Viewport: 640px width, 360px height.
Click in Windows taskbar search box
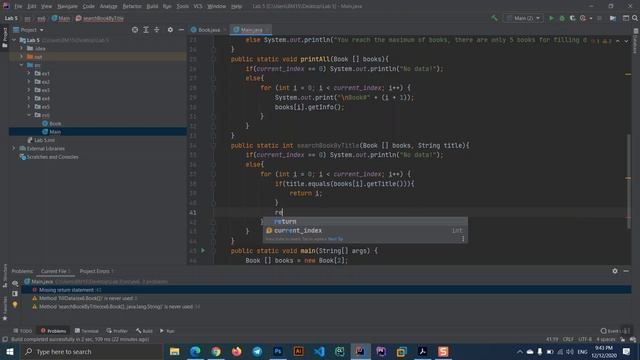[x=92, y=351]
